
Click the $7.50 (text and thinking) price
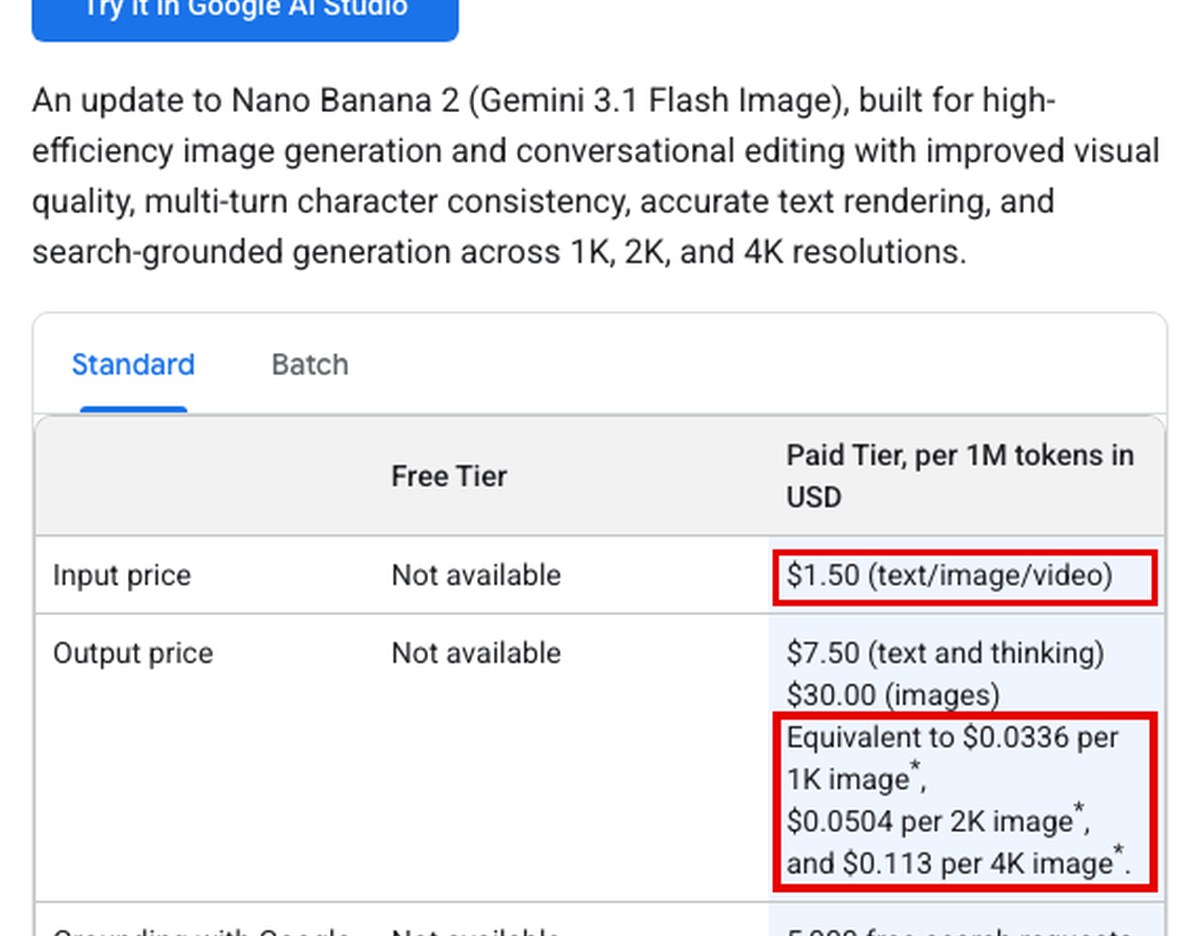tap(945, 653)
